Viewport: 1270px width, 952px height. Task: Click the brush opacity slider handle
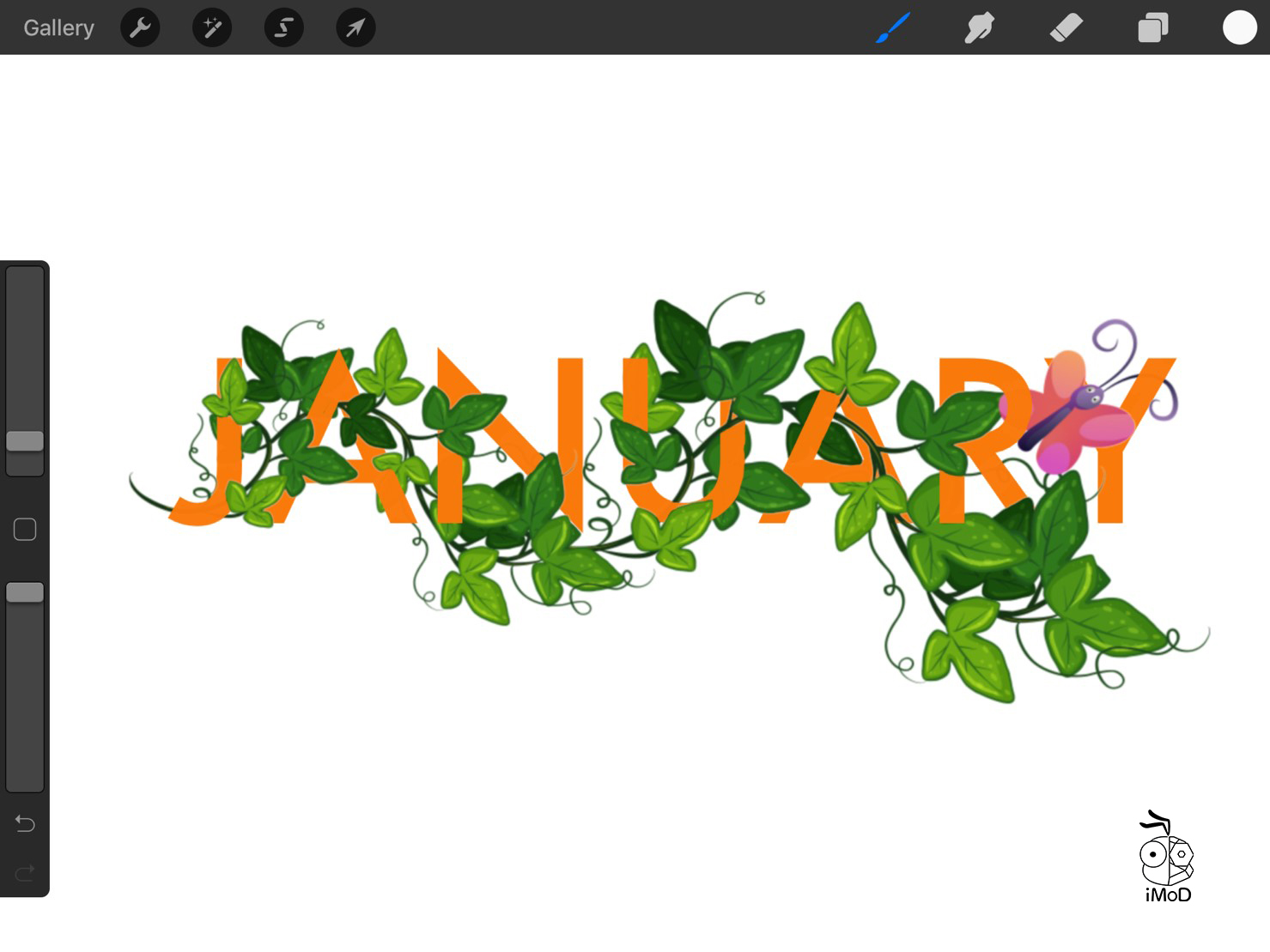coord(25,592)
